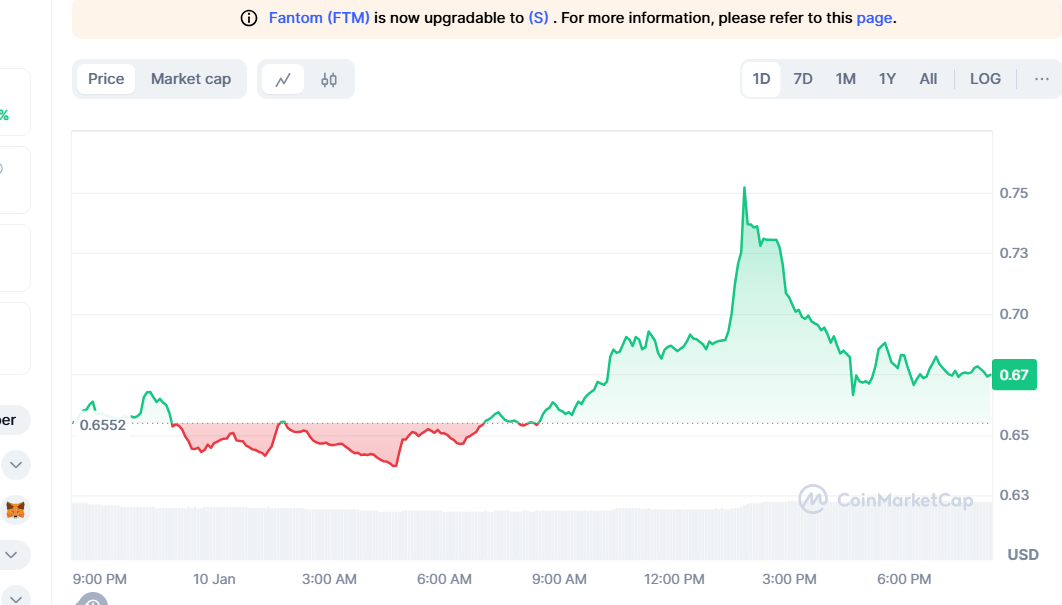Click the volume bars beneath the chart
The height and width of the screenshot is (605, 1062).
[532, 532]
